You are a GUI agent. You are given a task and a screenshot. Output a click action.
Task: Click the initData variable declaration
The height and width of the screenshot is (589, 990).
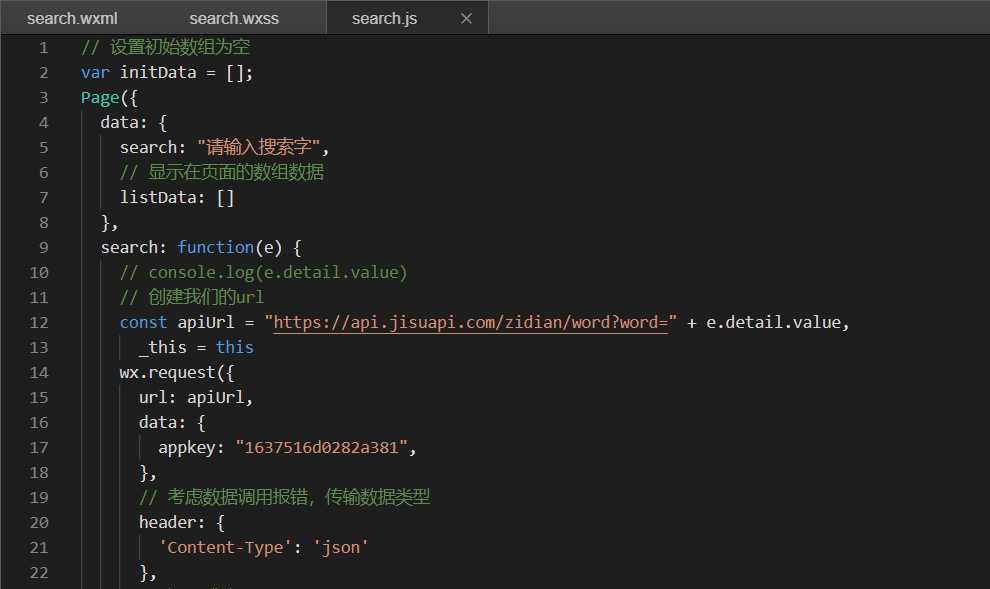tap(158, 73)
